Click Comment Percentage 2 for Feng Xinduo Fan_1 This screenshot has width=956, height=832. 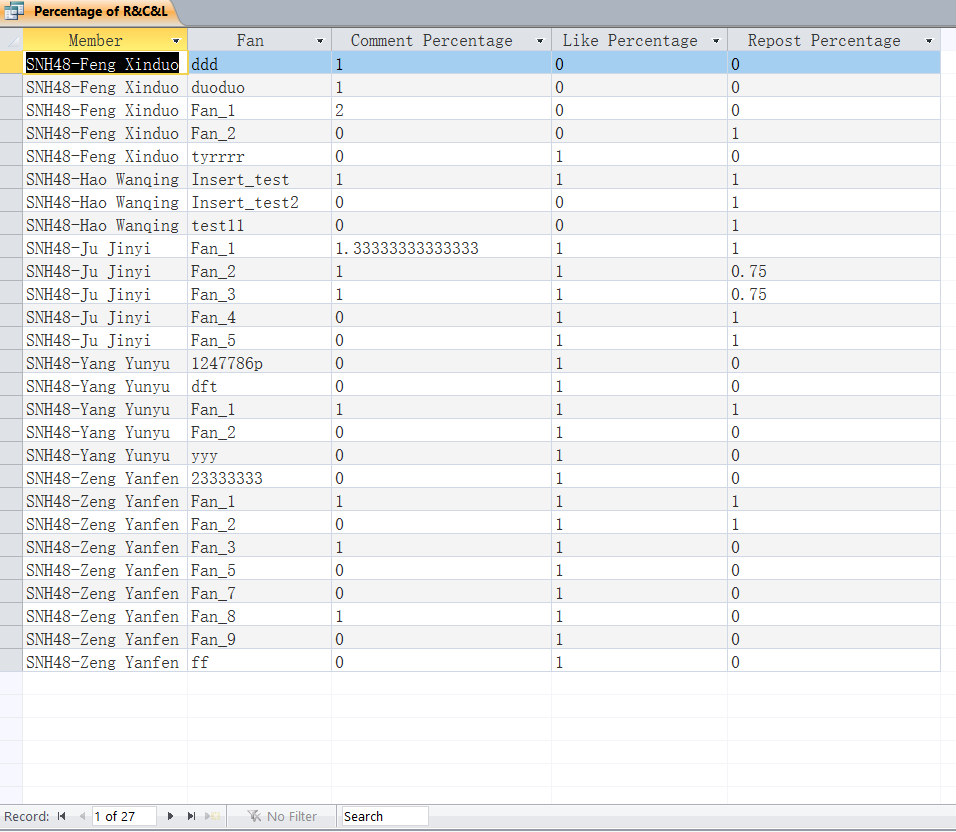tap(441, 110)
